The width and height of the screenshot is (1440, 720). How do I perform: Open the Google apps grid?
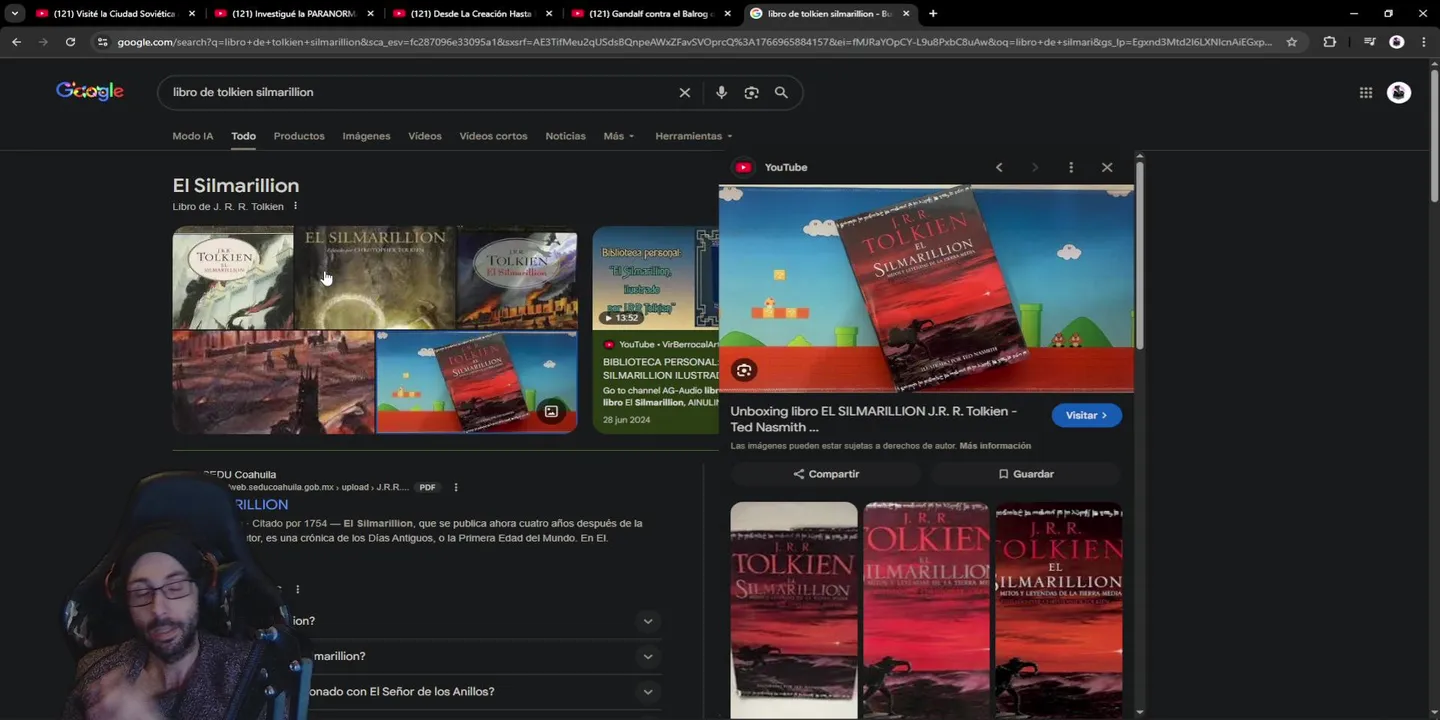pos(1366,92)
